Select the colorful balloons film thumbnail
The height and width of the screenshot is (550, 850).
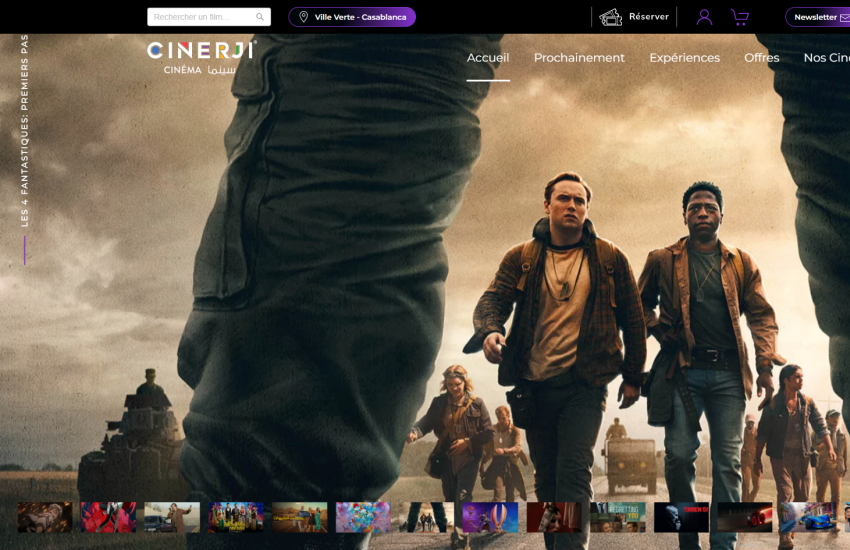(x=363, y=517)
